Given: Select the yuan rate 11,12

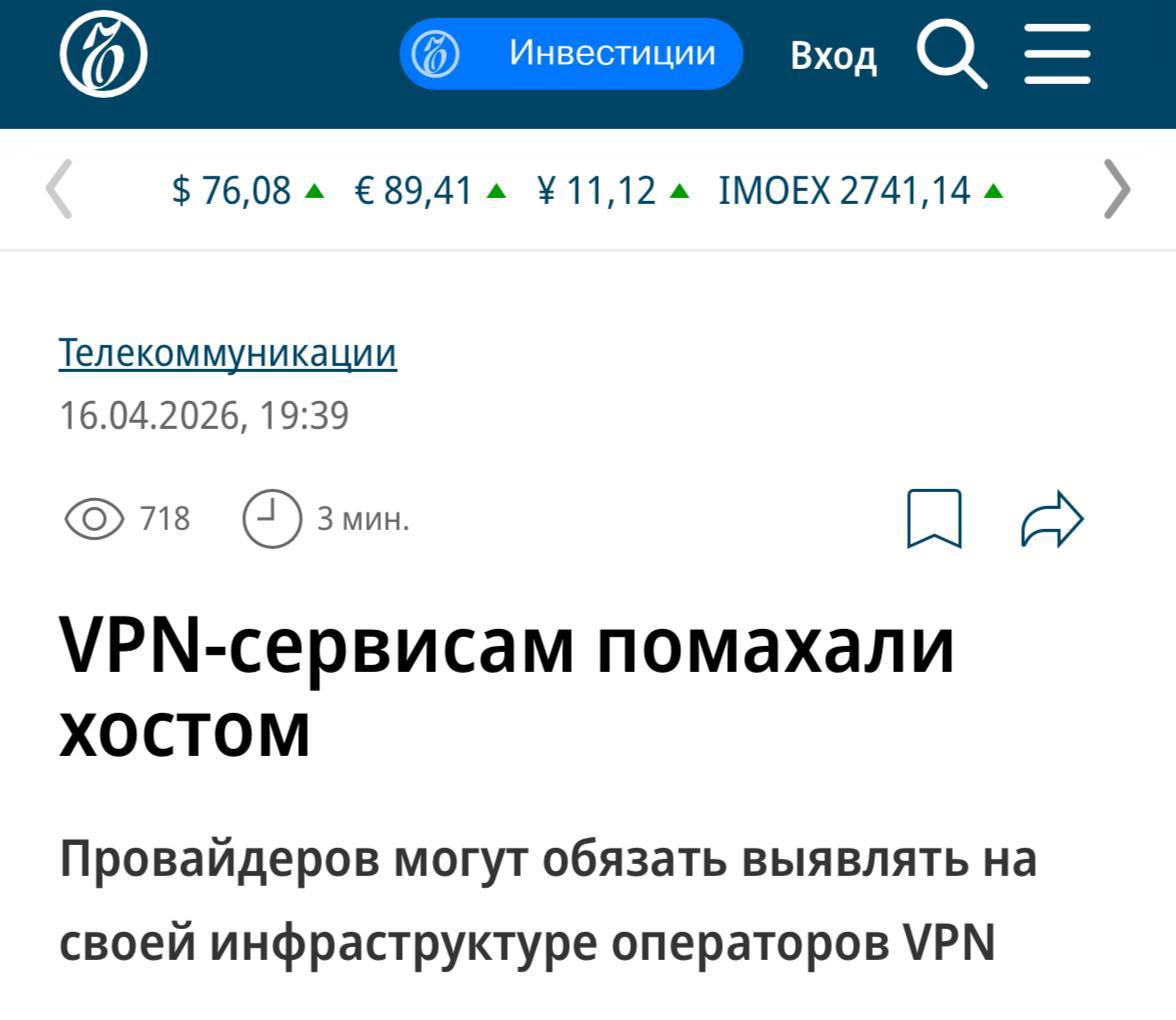Looking at the screenshot, I should pyautogui.click(x=614, y=190).
